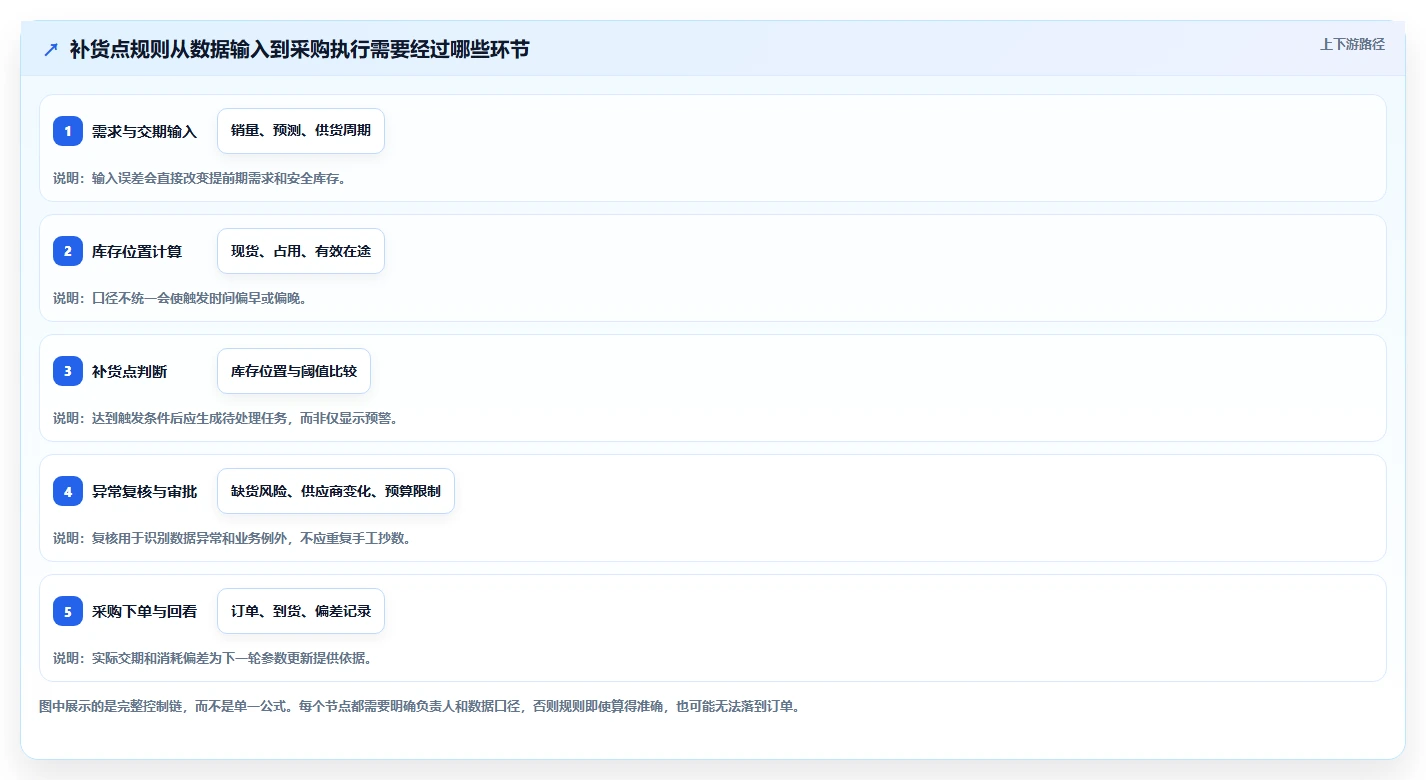The width and height of the screenshot is (1426, 780).
Task: Click the 补货点判断 step title
Action: [130, 371]
